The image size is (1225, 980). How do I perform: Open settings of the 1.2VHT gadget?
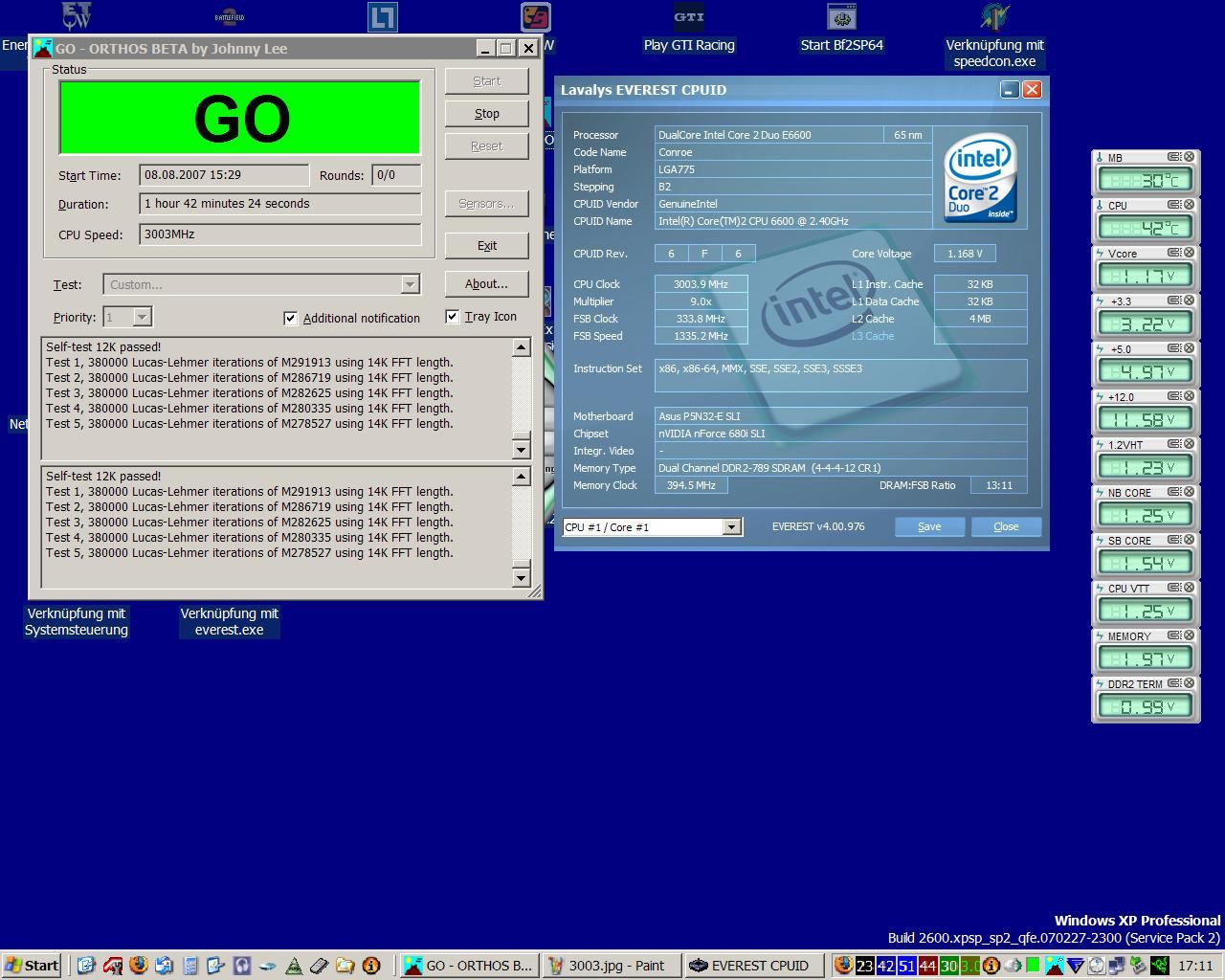[1173, 444]
